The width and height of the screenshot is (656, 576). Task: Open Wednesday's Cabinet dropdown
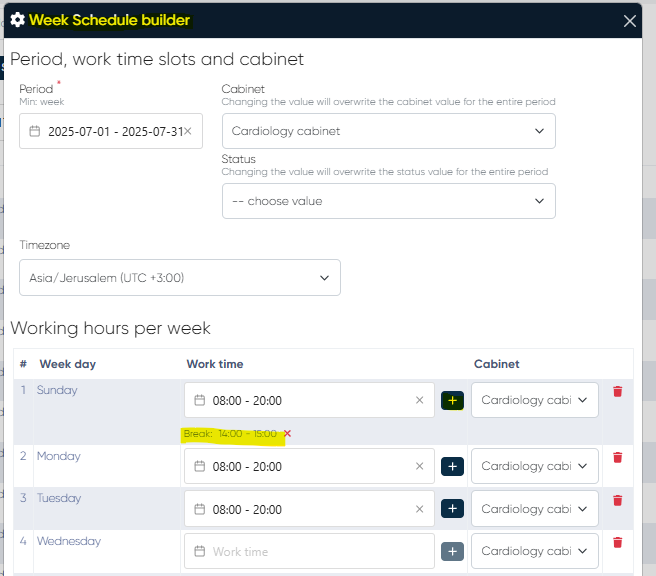pos(535,551)
